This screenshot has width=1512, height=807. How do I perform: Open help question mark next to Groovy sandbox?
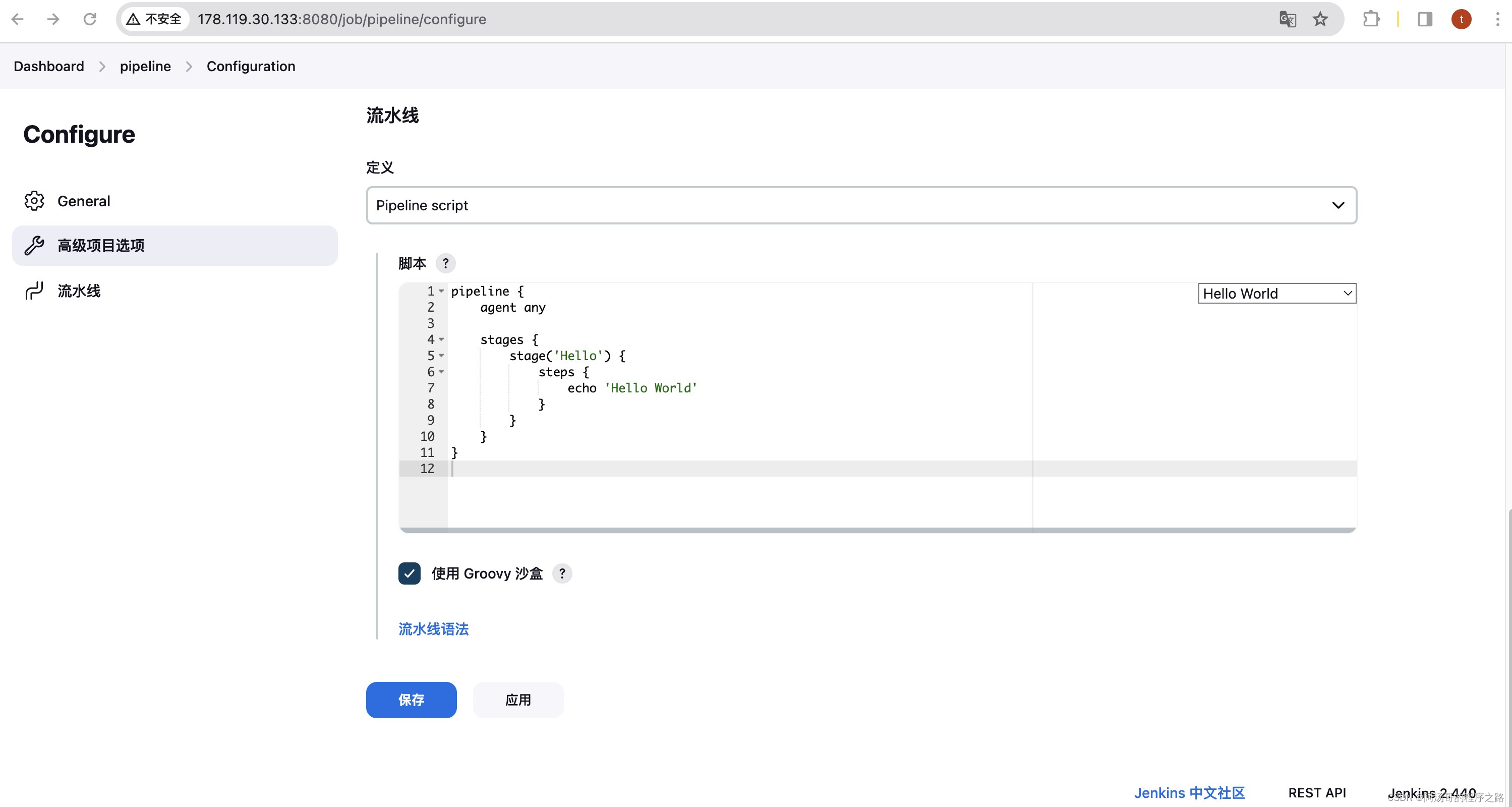pos(562,573)
